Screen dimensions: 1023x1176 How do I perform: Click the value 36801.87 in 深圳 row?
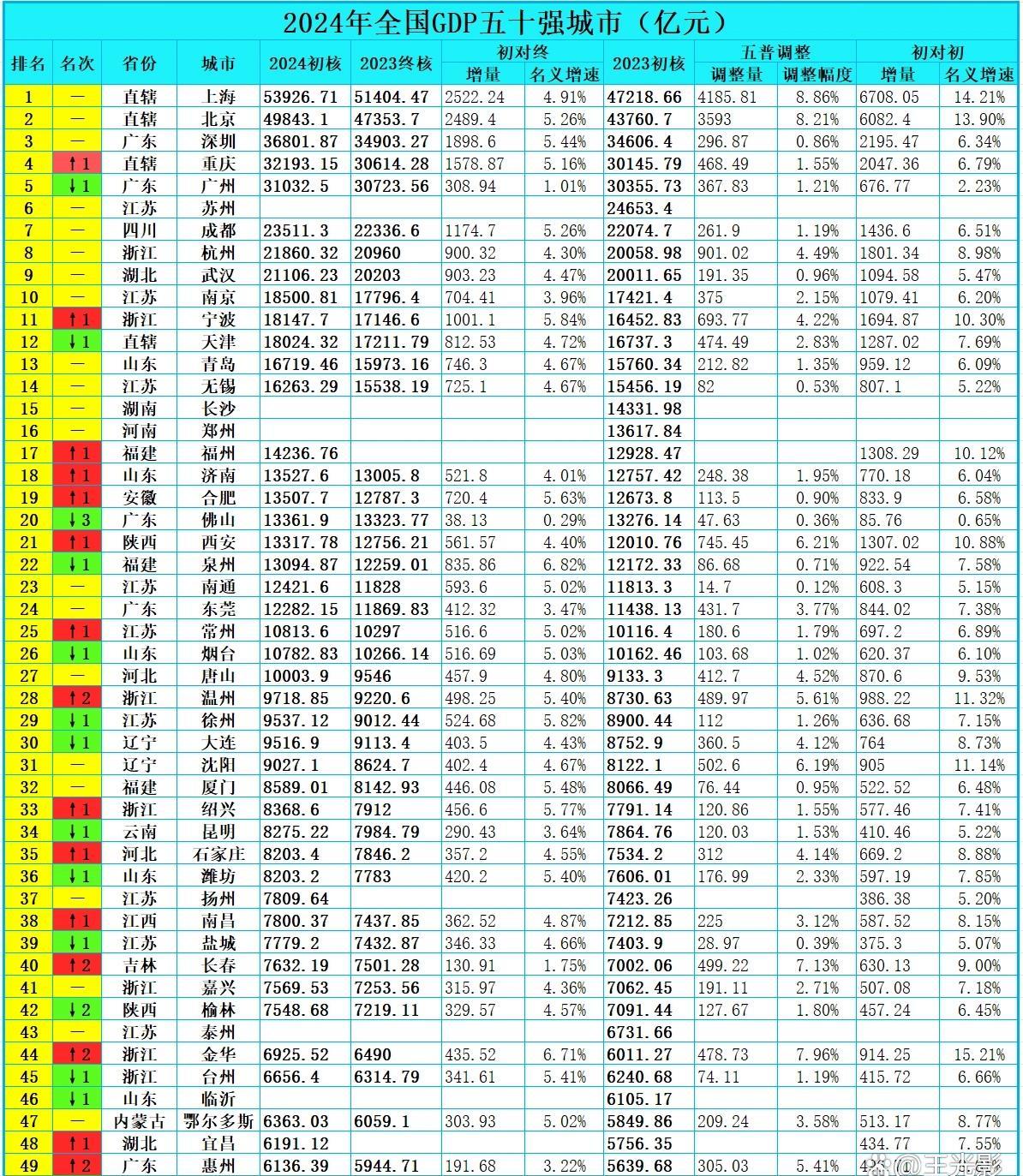pyautogui.click(x=300, y=141)
